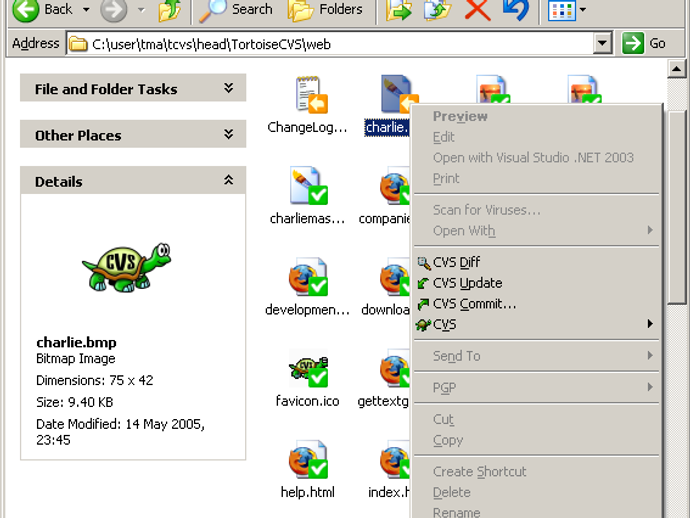Open the Views dropdown arrow
The width and height of the screenshot is (690, 518).
583,10
